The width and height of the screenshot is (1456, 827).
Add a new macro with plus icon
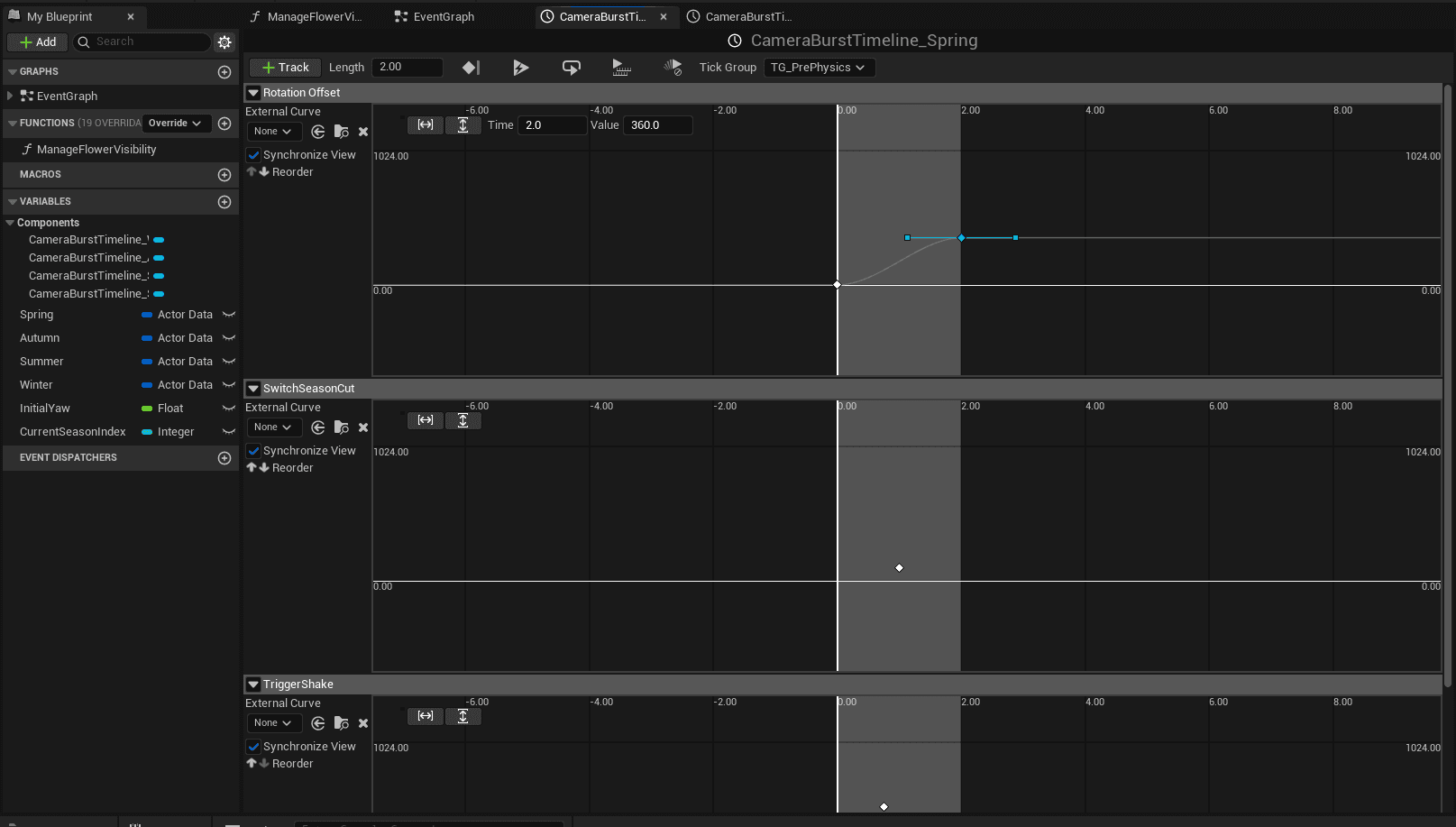224,175
